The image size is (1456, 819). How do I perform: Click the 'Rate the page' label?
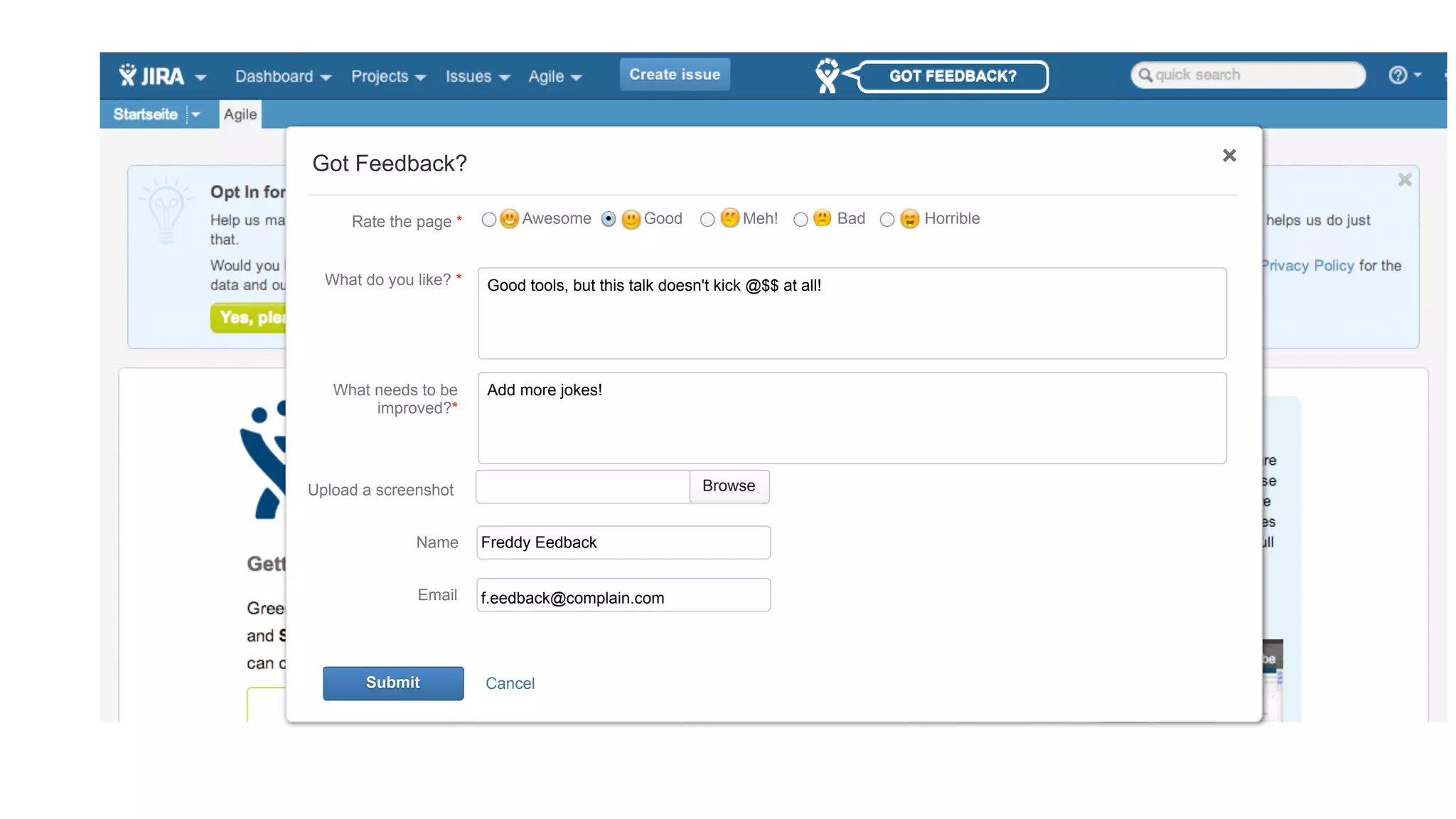pos(402,222)
